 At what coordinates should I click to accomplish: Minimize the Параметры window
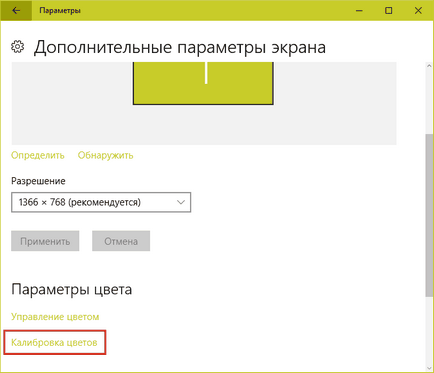359,11
